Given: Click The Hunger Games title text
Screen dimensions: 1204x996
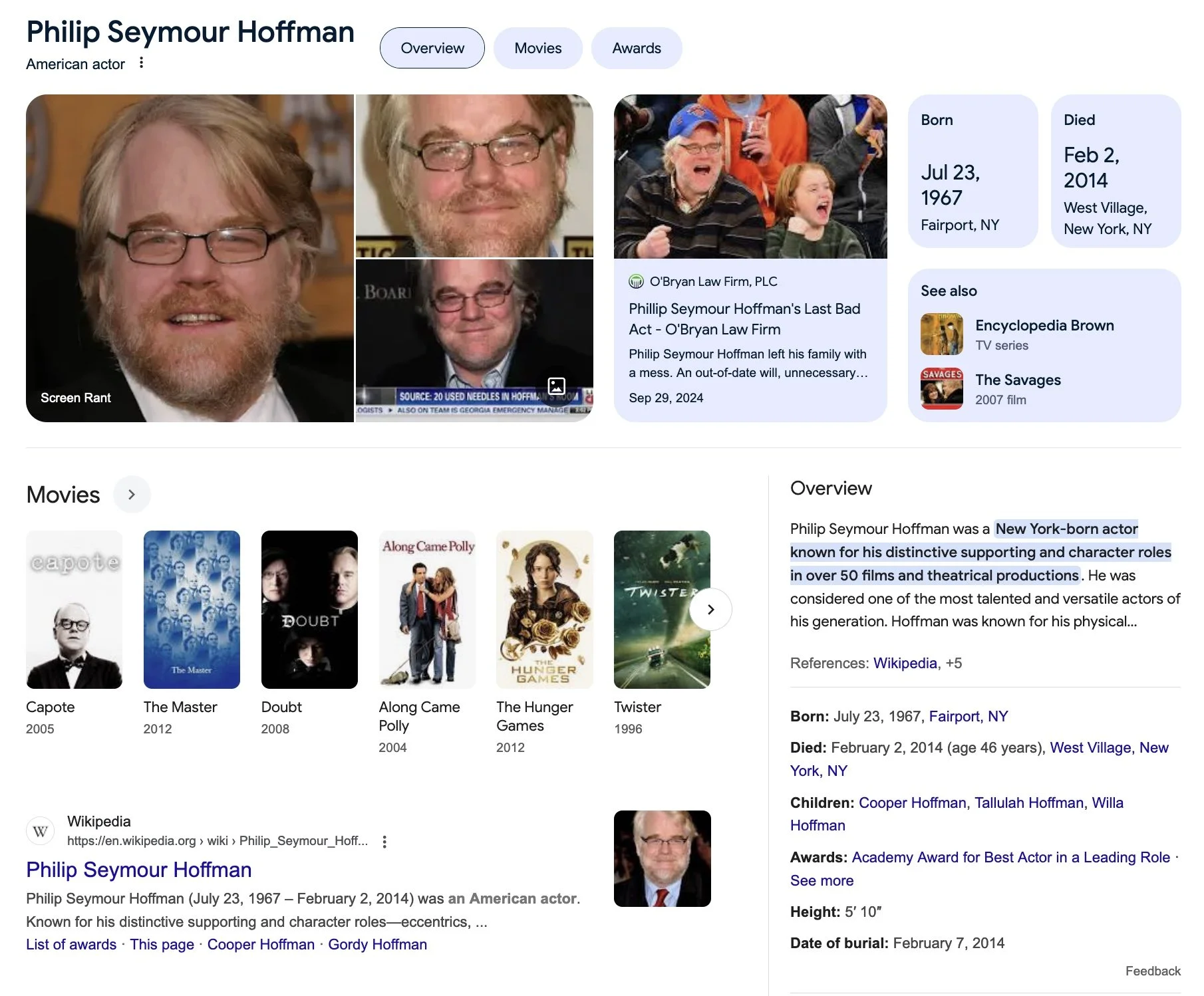Looking at the screenshot, I should point(534,716).
